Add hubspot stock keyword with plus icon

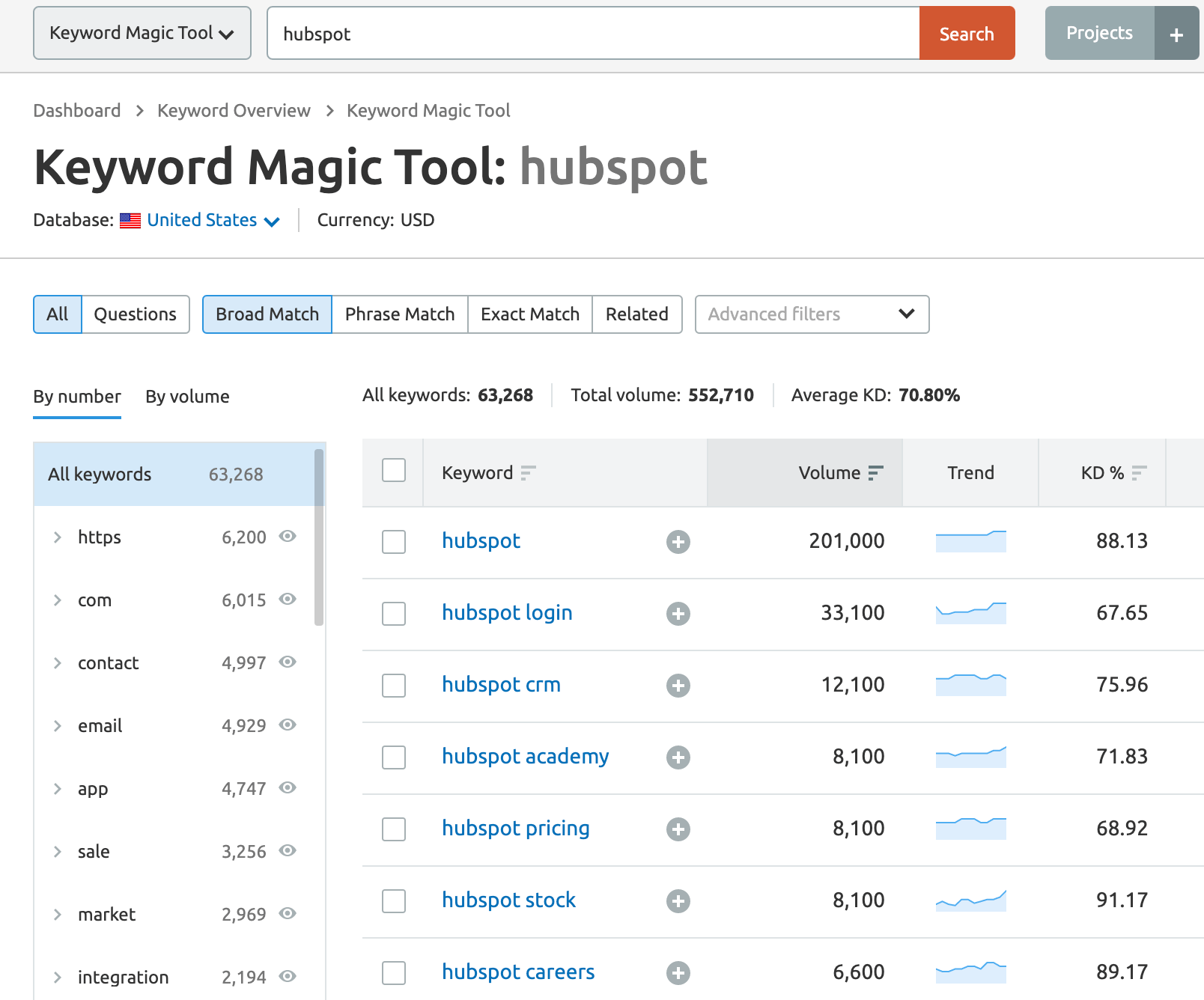678,901
